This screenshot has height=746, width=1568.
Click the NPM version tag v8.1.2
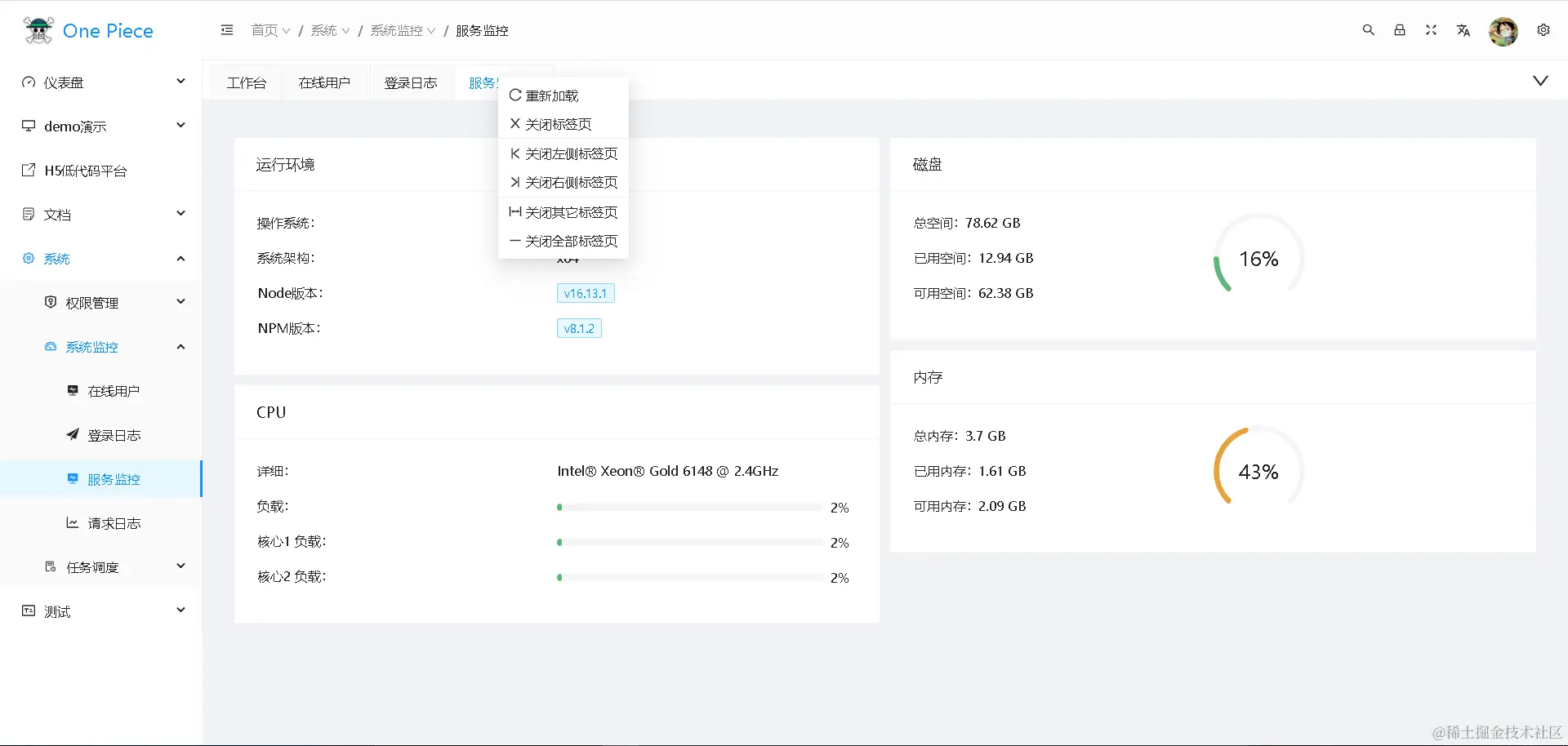tap(579, 328)
